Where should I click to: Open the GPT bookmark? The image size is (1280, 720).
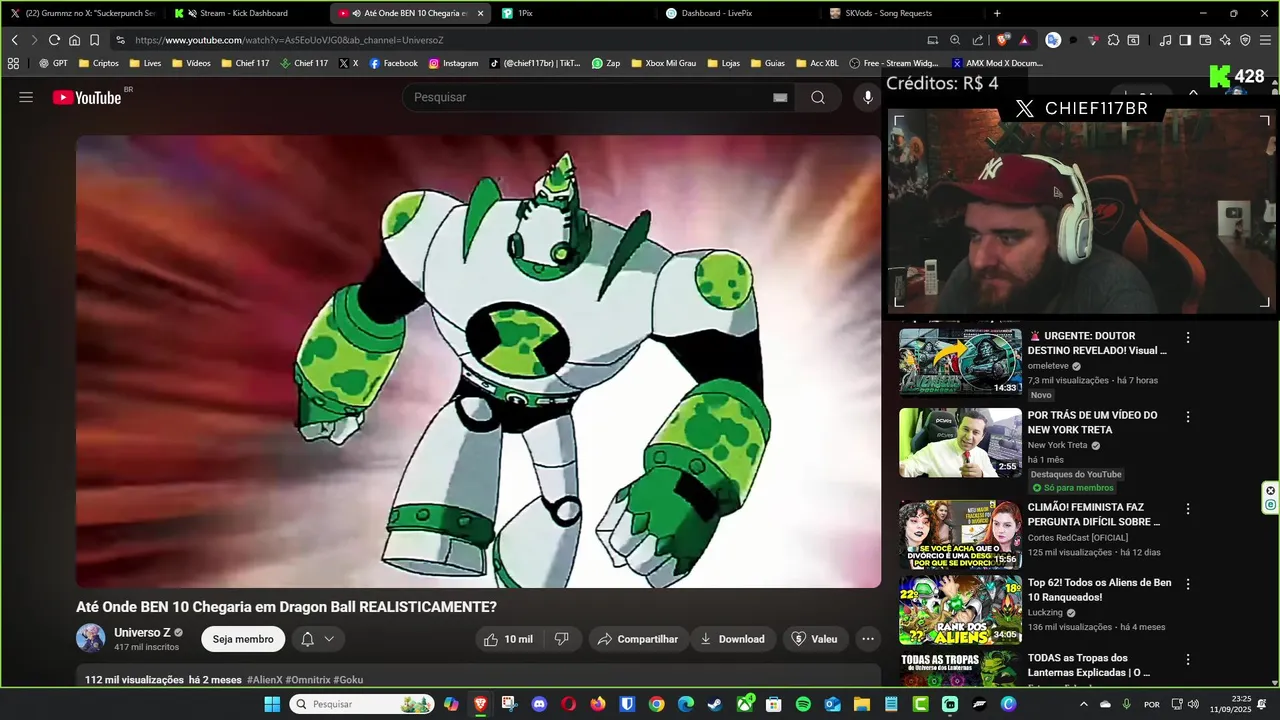tap(53, 63)
